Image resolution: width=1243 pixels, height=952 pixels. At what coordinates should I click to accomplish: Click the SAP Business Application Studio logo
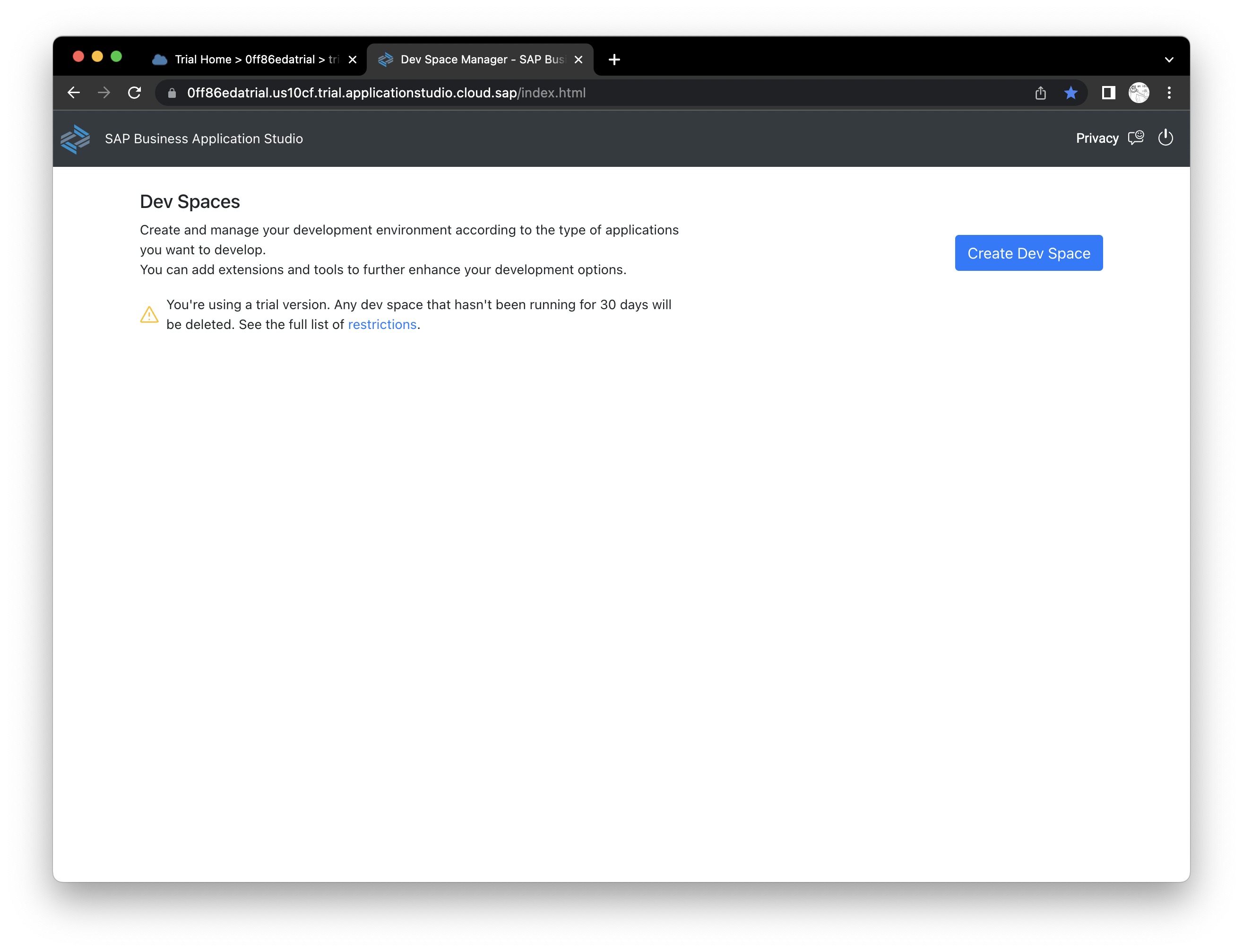pyautogui.click(x=75, y=139)
